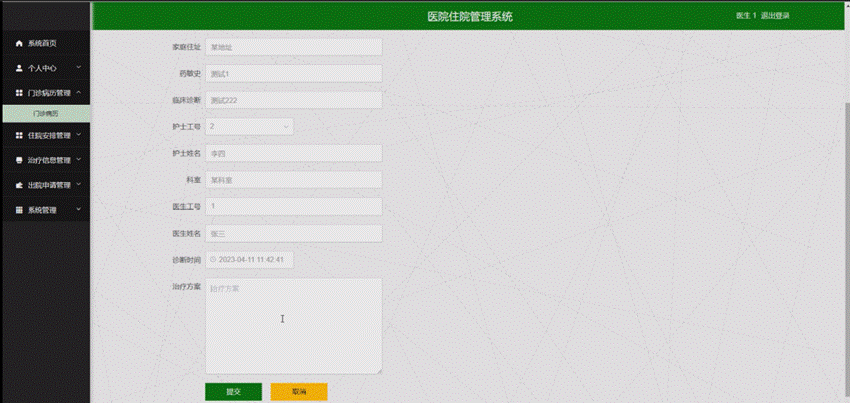The width and height of the screenshot is (850, 403).
Task: Open the 护士工号 dropdown
Action: 249,126
